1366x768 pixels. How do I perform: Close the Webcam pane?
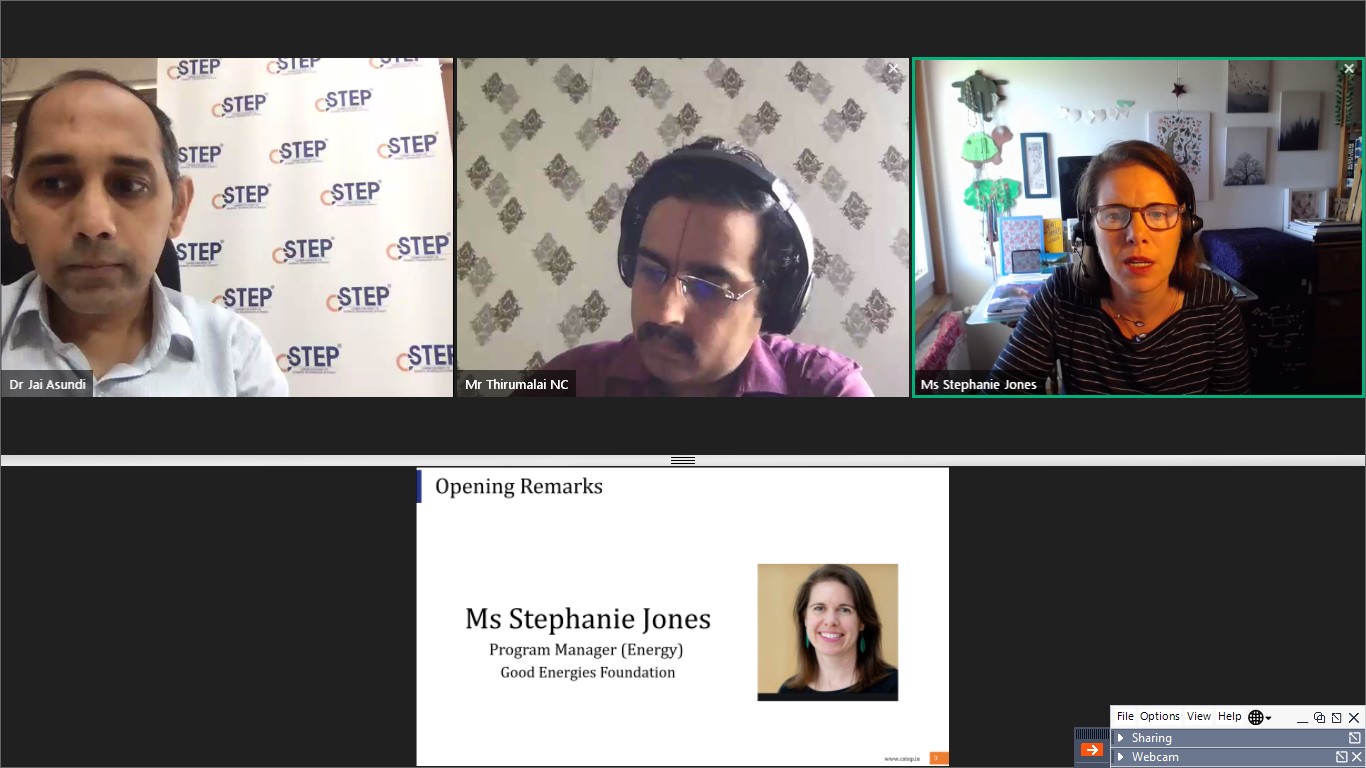coord(1355,757)
